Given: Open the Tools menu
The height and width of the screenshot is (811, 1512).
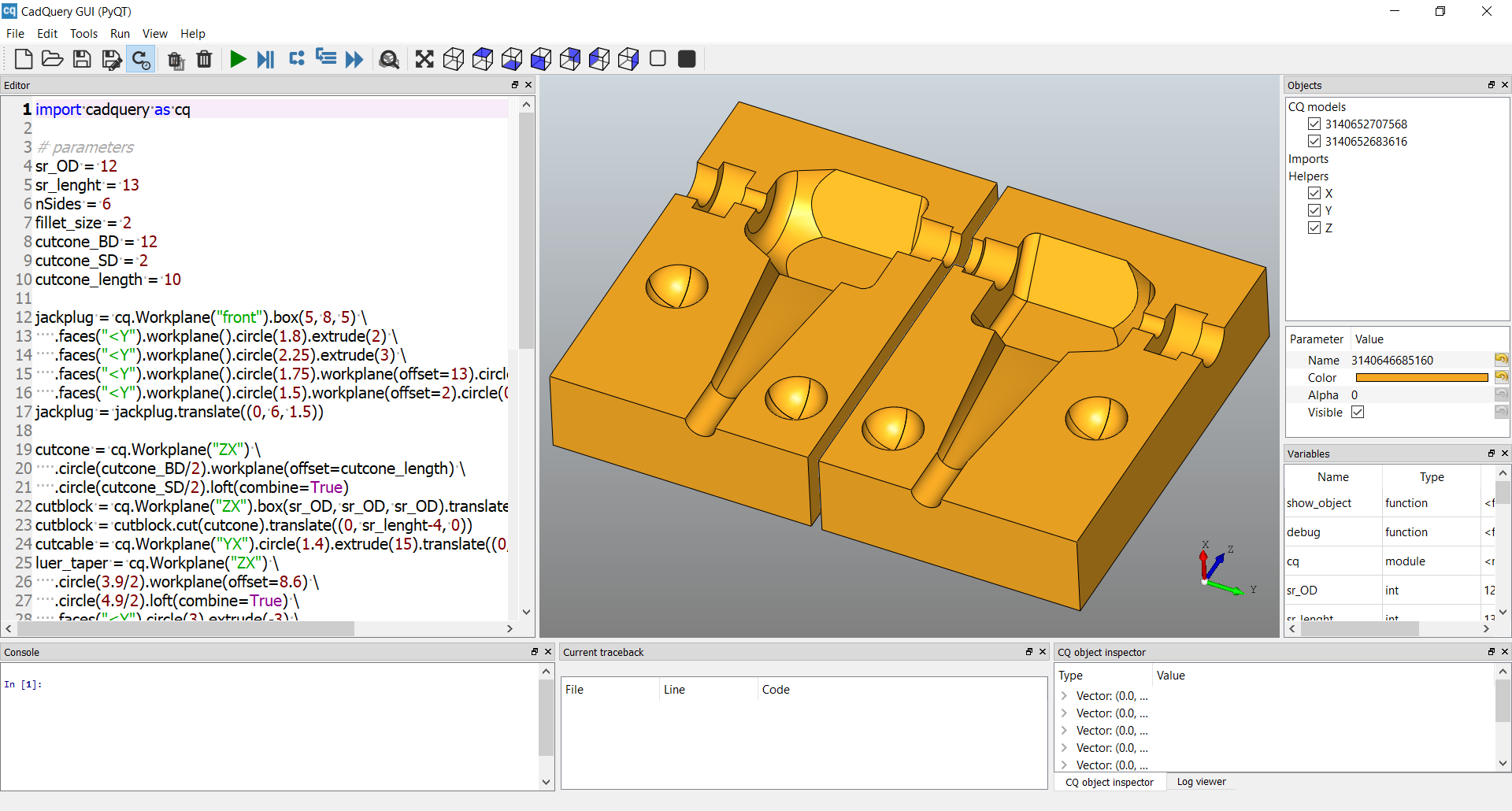Looking at the screenshot, I should [83, 33].
